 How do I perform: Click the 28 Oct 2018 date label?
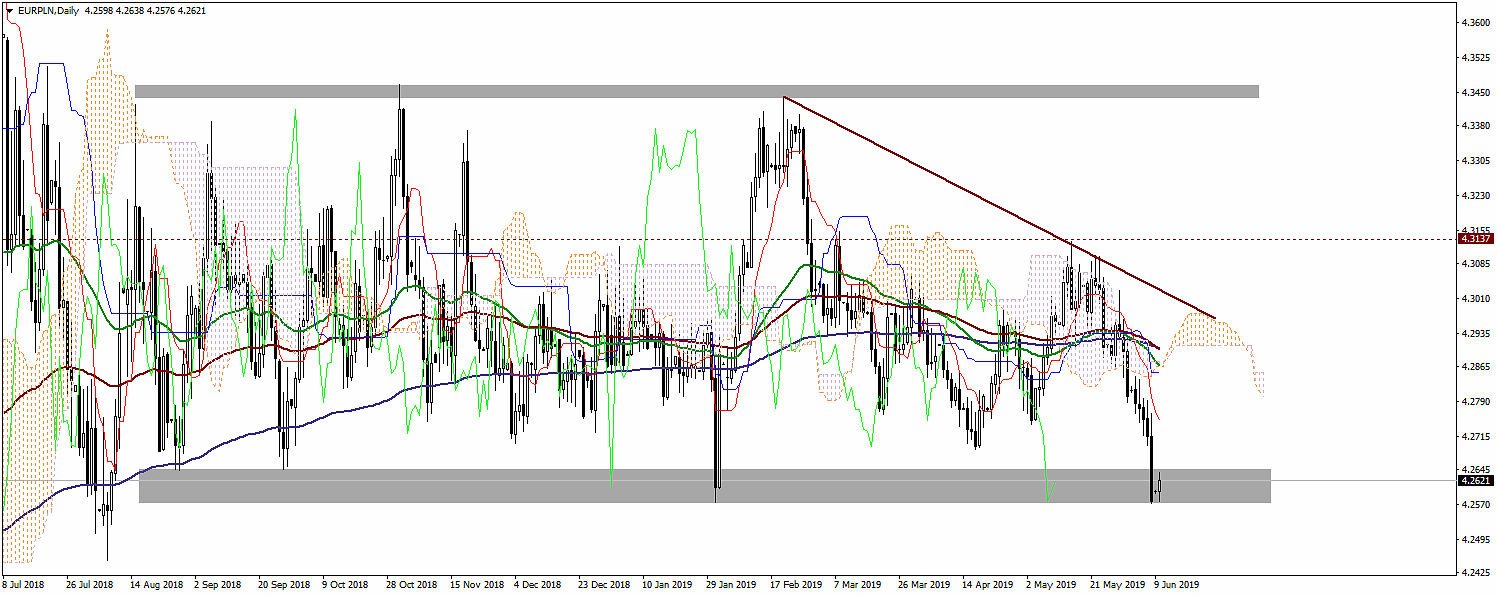point(412,583)
